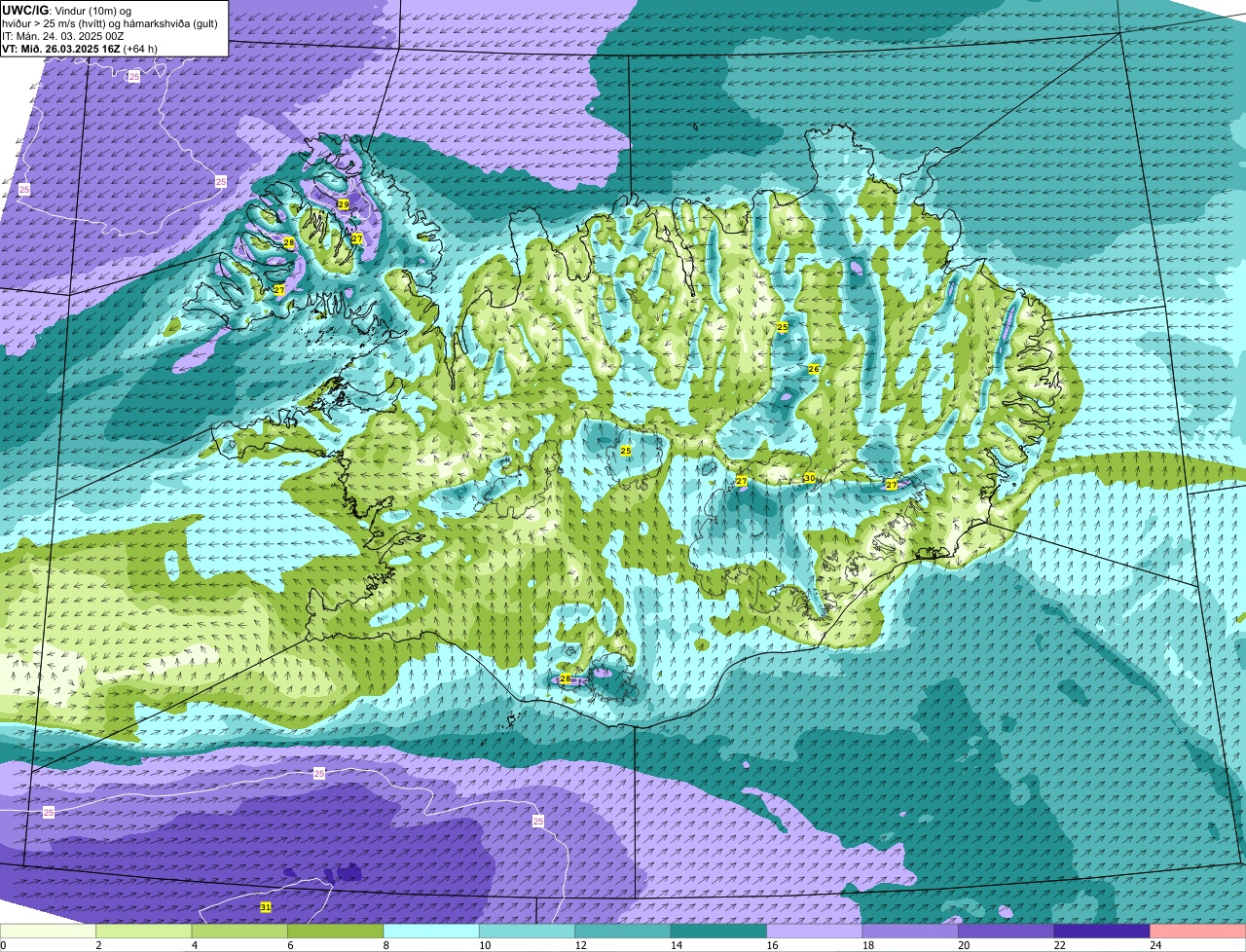Click the legend scale tick label '16'
The image size is (1246, 952).
(772, 945)
